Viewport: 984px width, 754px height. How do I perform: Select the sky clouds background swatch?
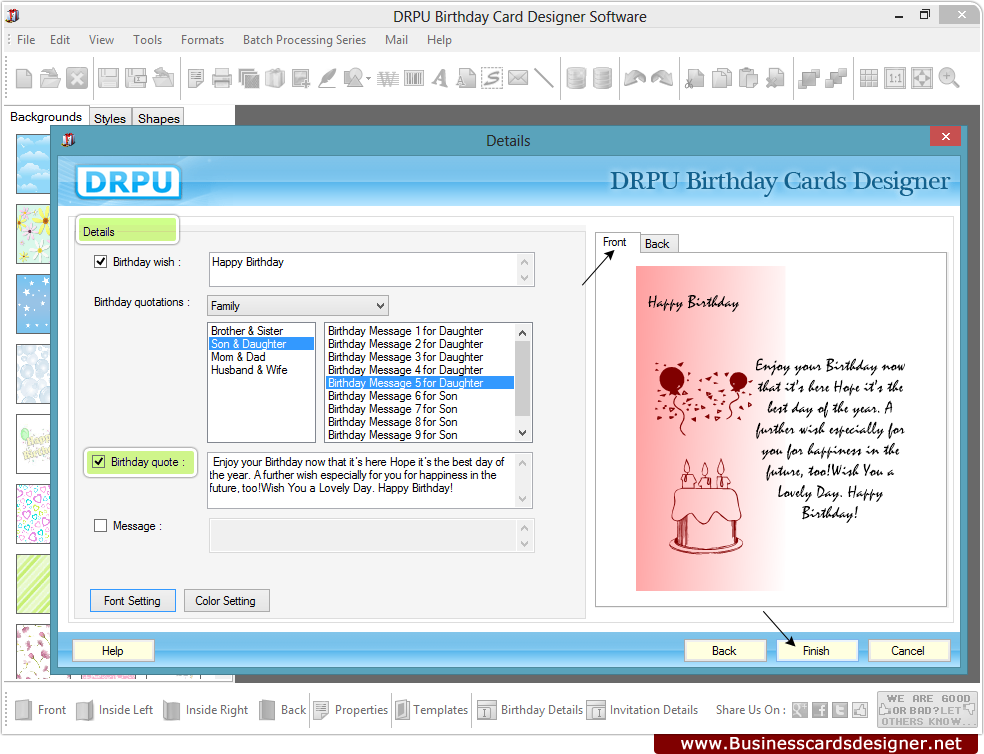33,164
